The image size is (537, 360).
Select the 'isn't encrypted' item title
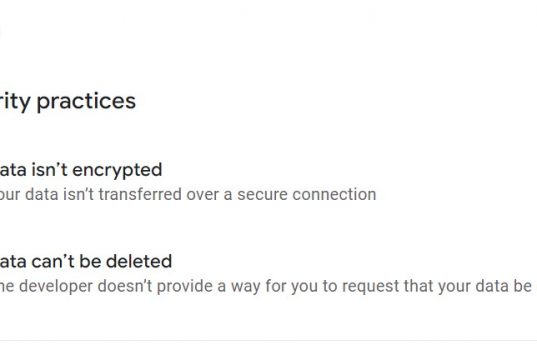click(x=81, y=170)
